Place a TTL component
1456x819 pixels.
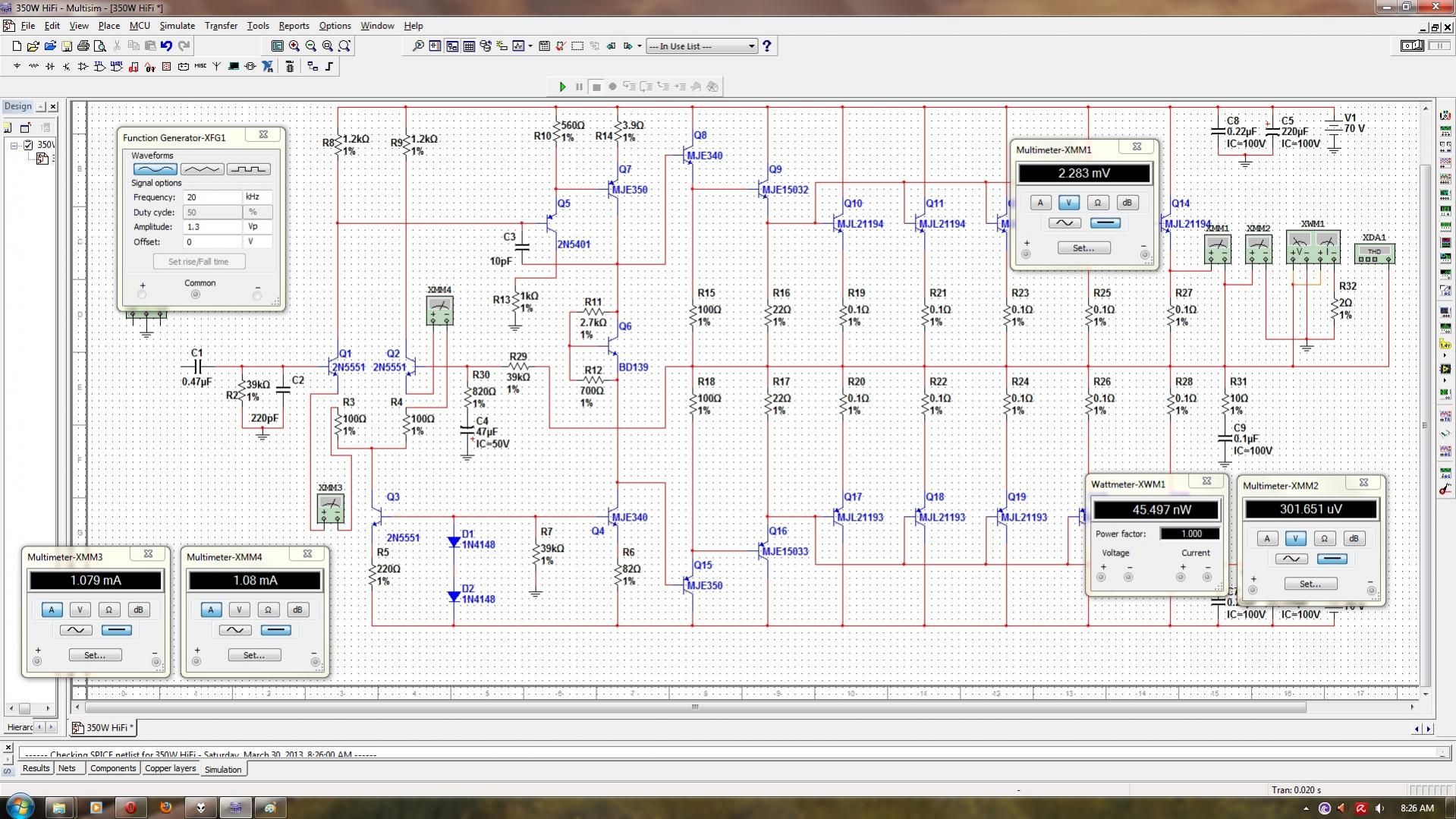[99, 67]
